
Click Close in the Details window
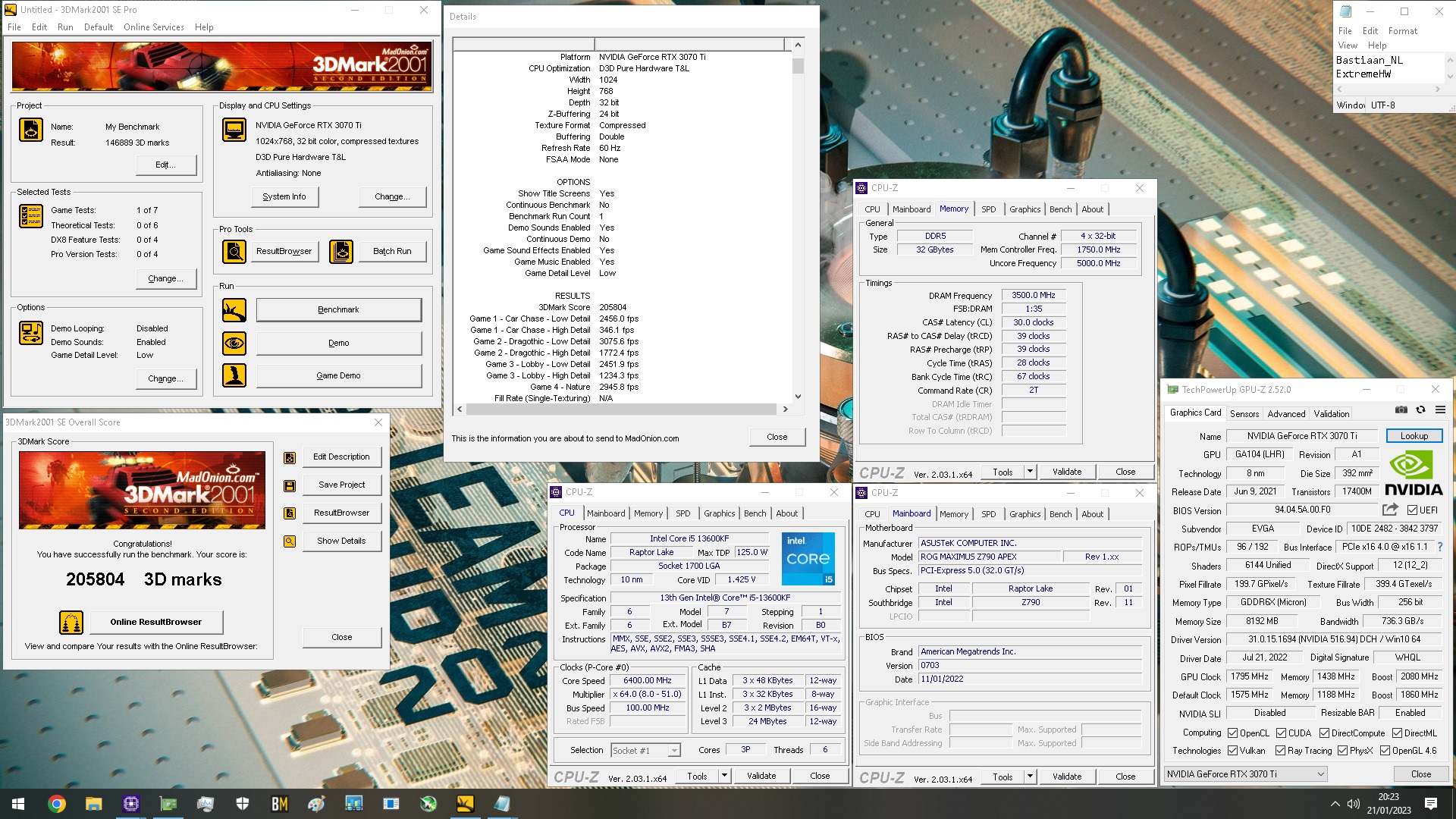[777, 438]
